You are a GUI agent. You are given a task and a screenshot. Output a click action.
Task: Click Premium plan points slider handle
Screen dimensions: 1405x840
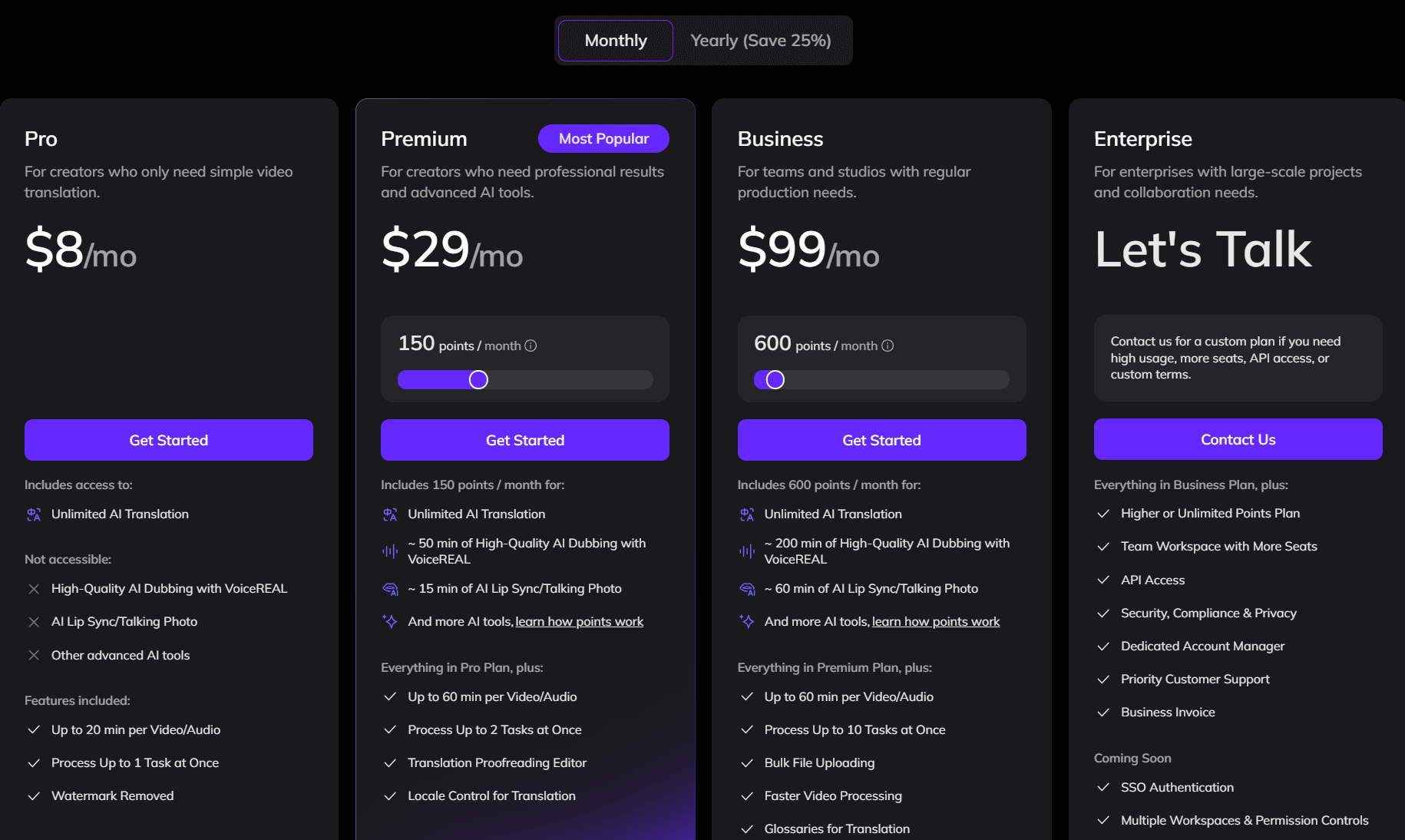pos(478,380)
